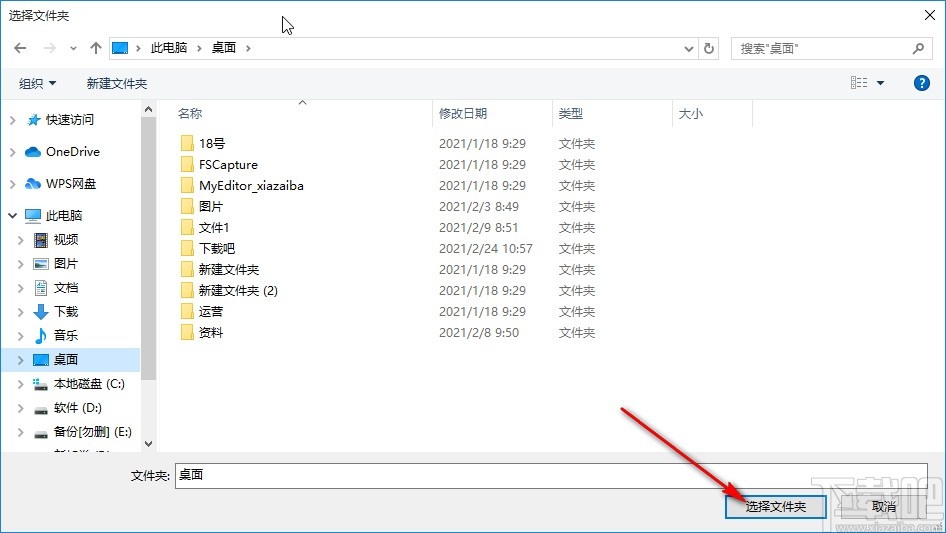Open 备份[勿删] (E:) drive in sidebar
946x533 pixels.
click(92, 432)
